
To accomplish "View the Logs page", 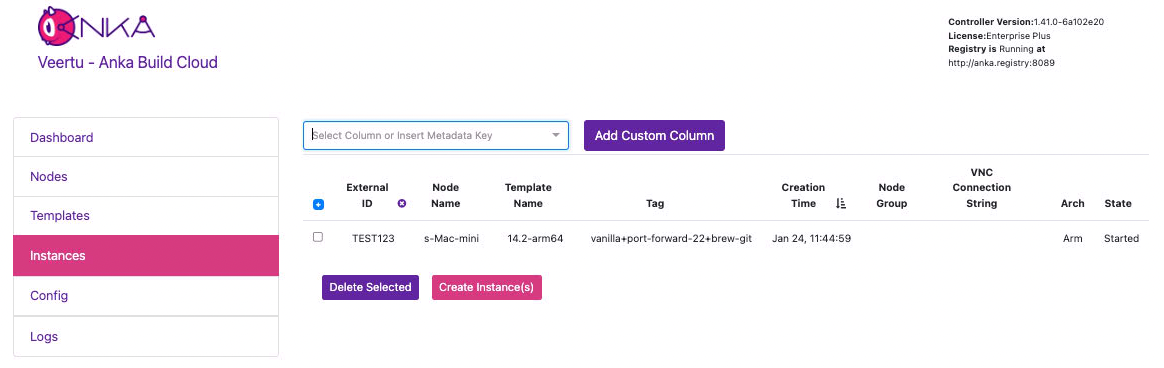I will 146,337.
